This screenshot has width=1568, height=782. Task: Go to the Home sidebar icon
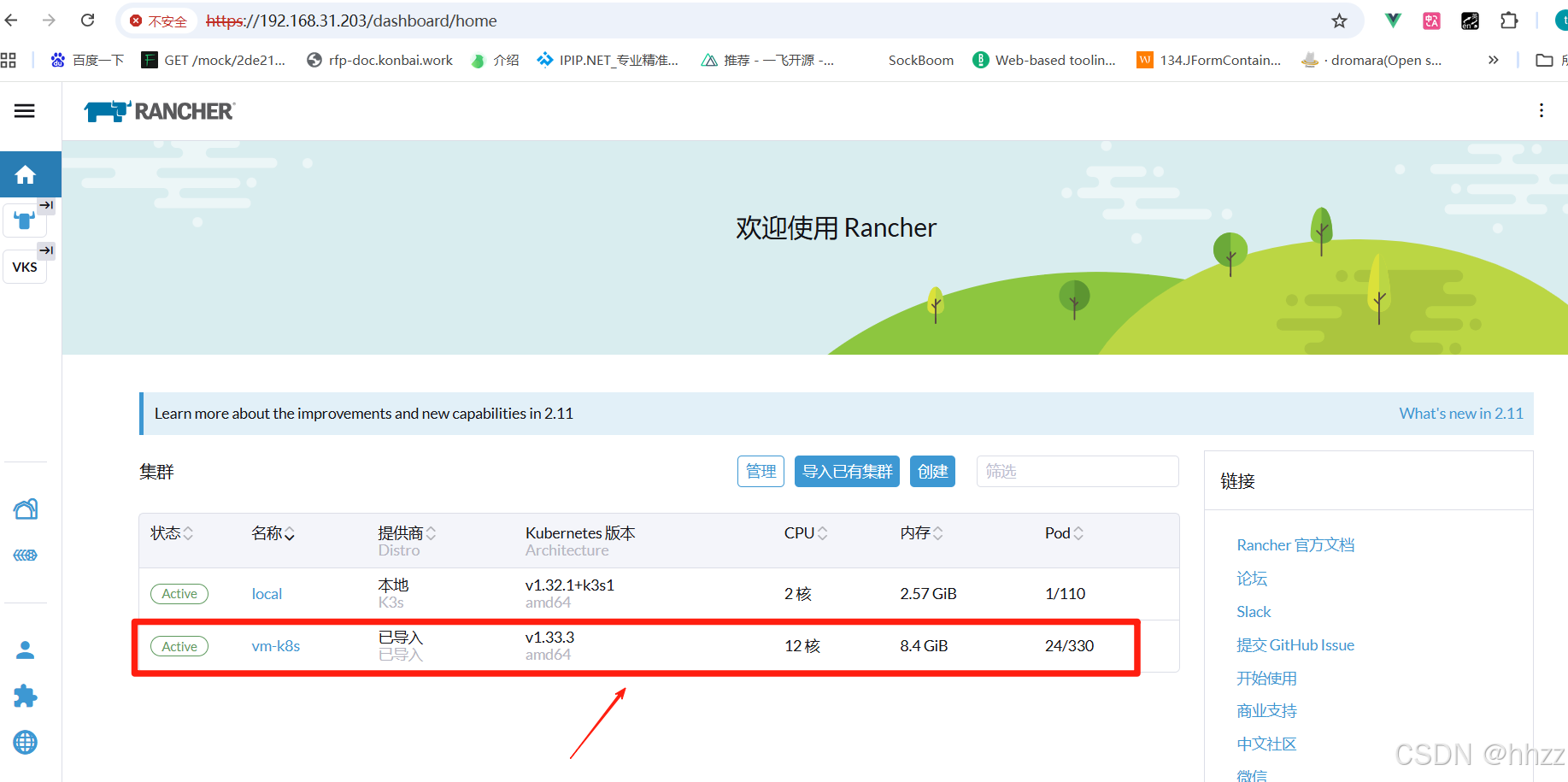(x=26, y=175)
